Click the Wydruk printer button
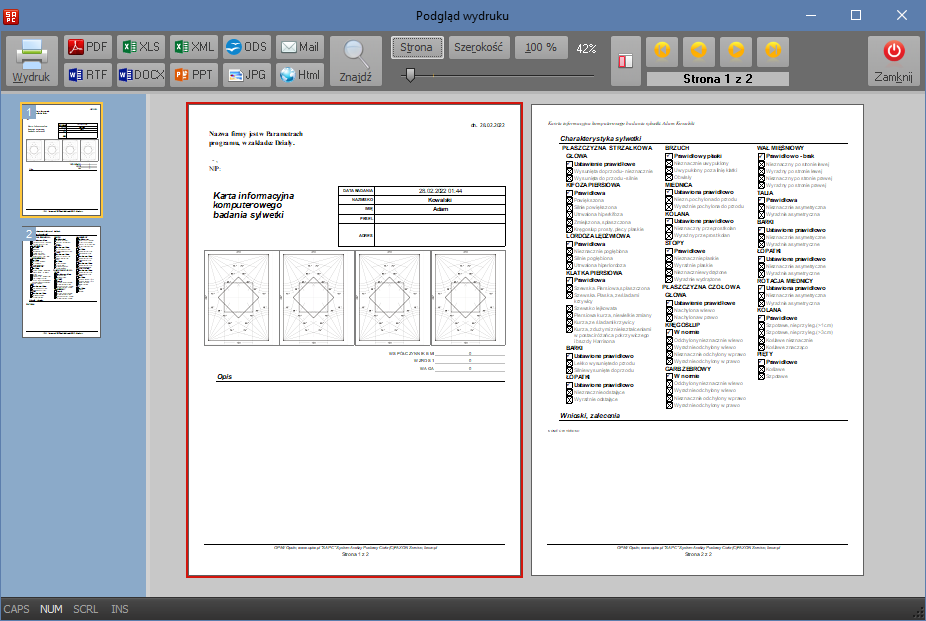This screenshot has height=621, width=926. (32, 60)
